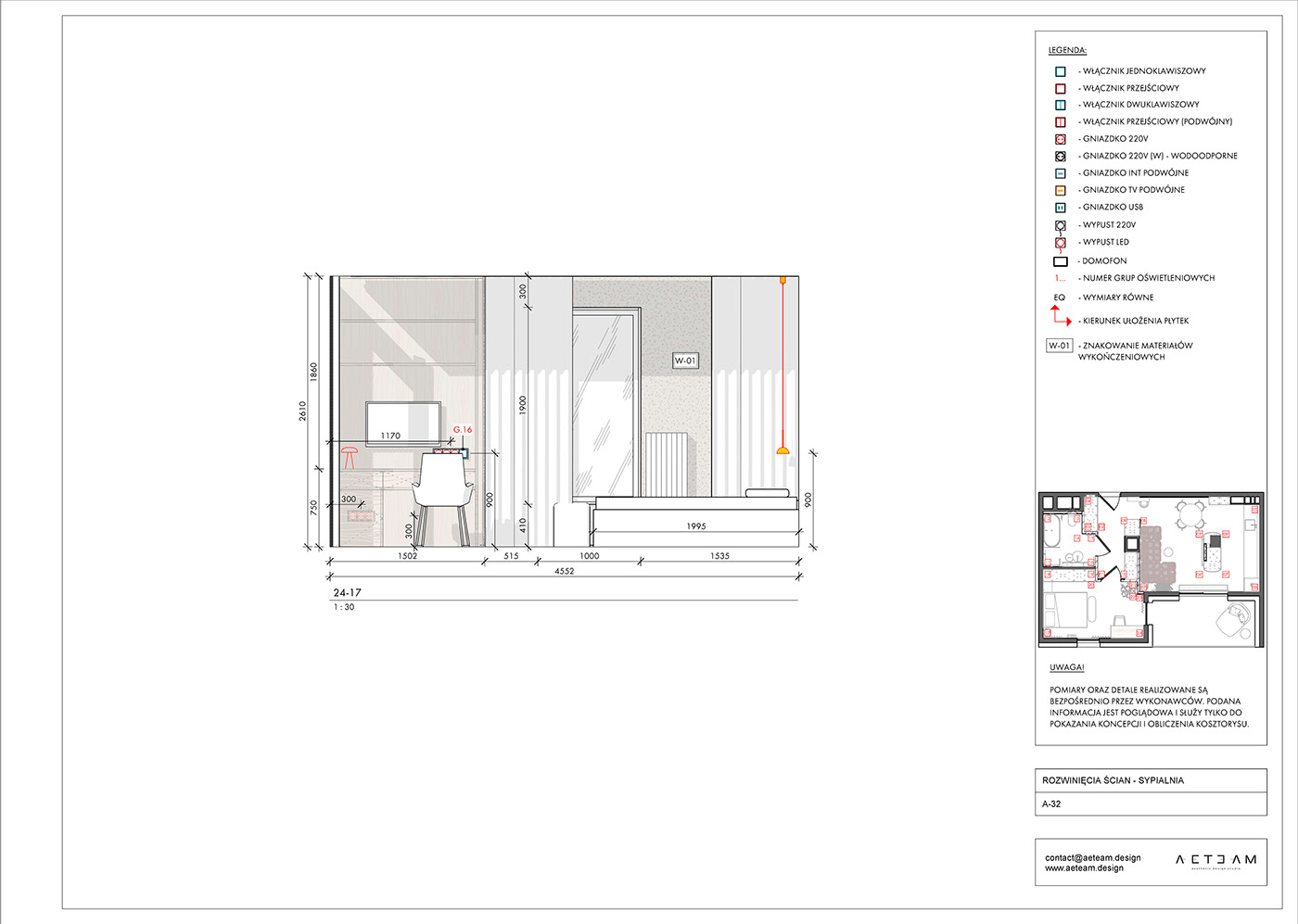Click the red tile direction arrow symbol
The image size is (1298, 924).
click(x=1061, y=316)
